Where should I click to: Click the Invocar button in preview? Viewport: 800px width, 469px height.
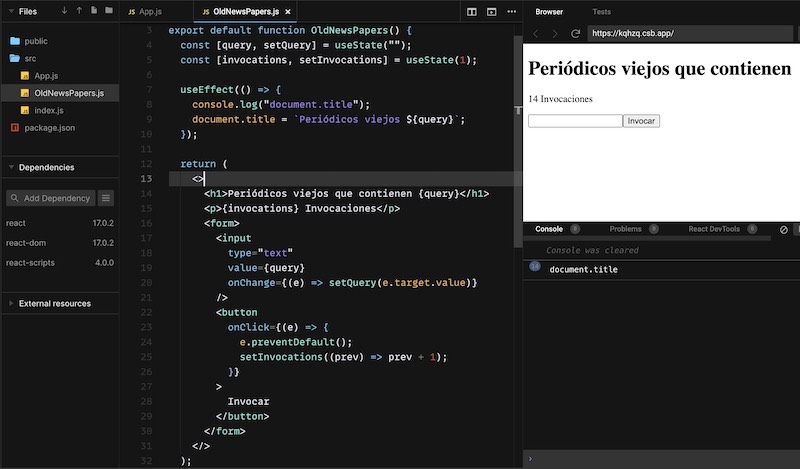coord(641,121)
